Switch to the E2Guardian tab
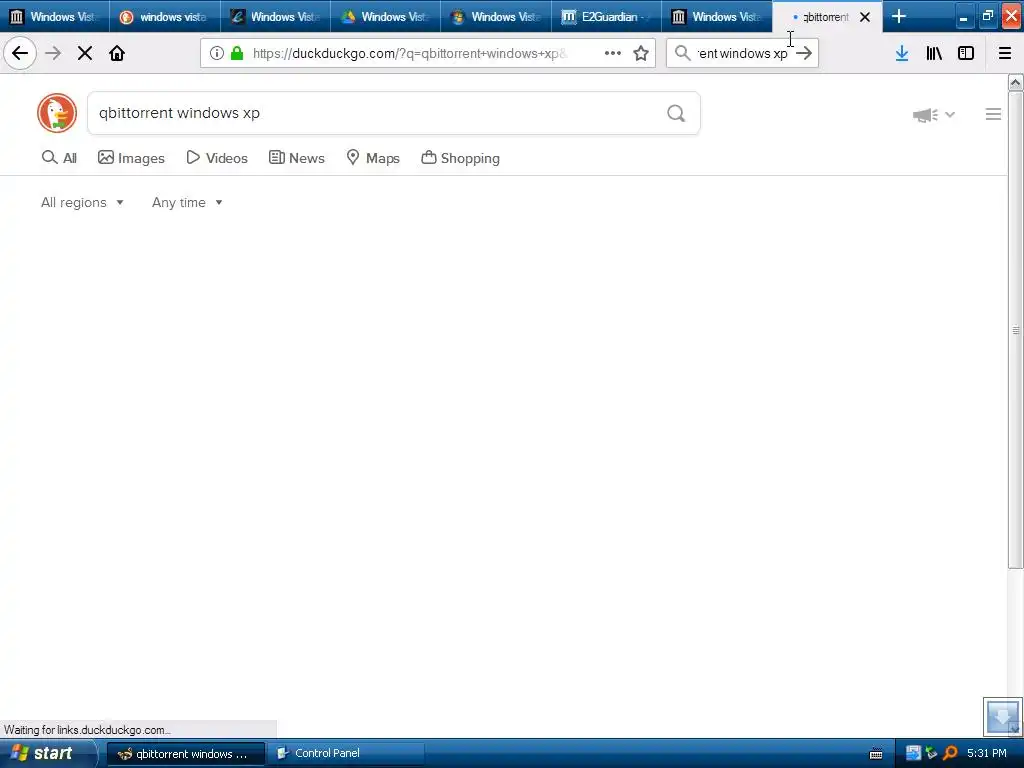 click(x=606, y=16)
